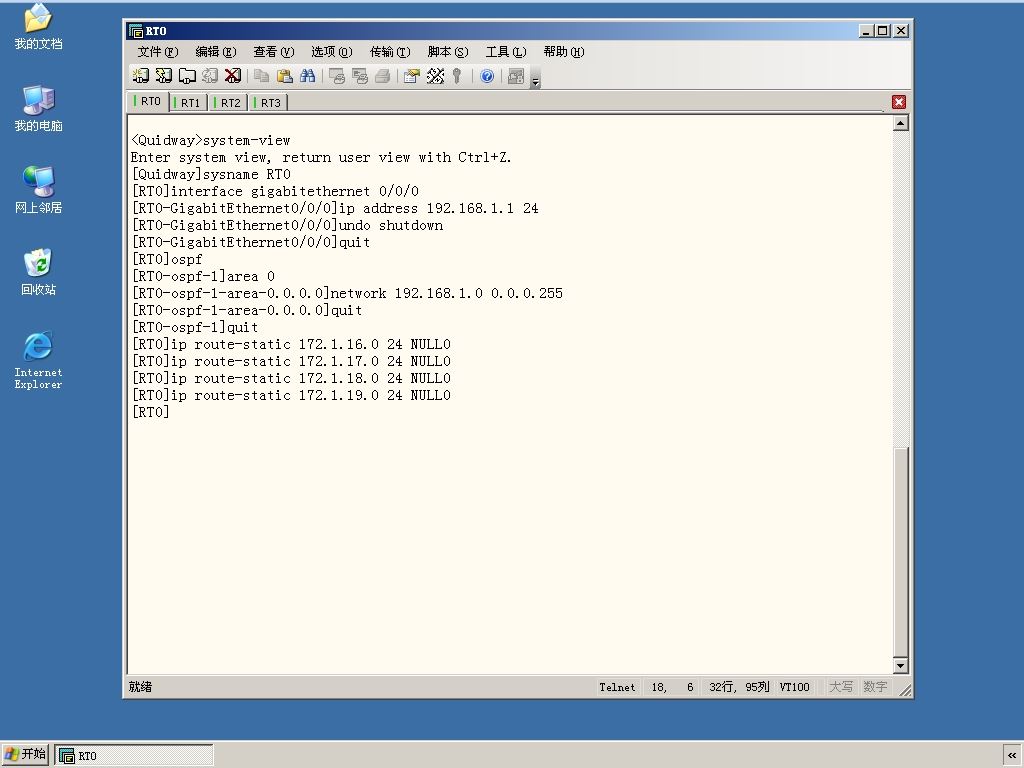Viewport: 1024px width, 768px height.
Task: Click '32行, 95列' in the status bar
Action: pos(739,687)
